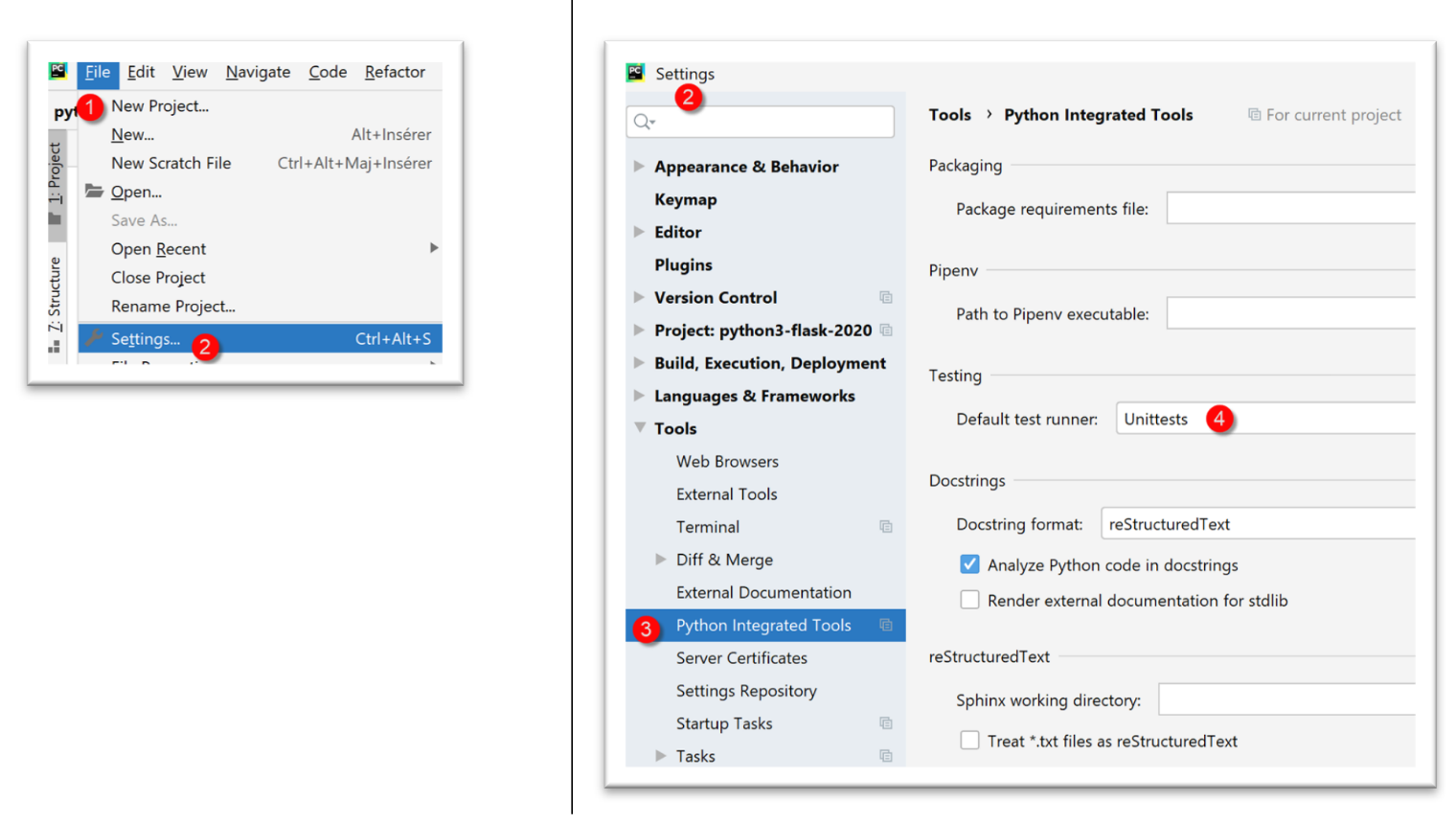
Task: Click the wrench icon next to Settings...
Action: click(94, 338)
